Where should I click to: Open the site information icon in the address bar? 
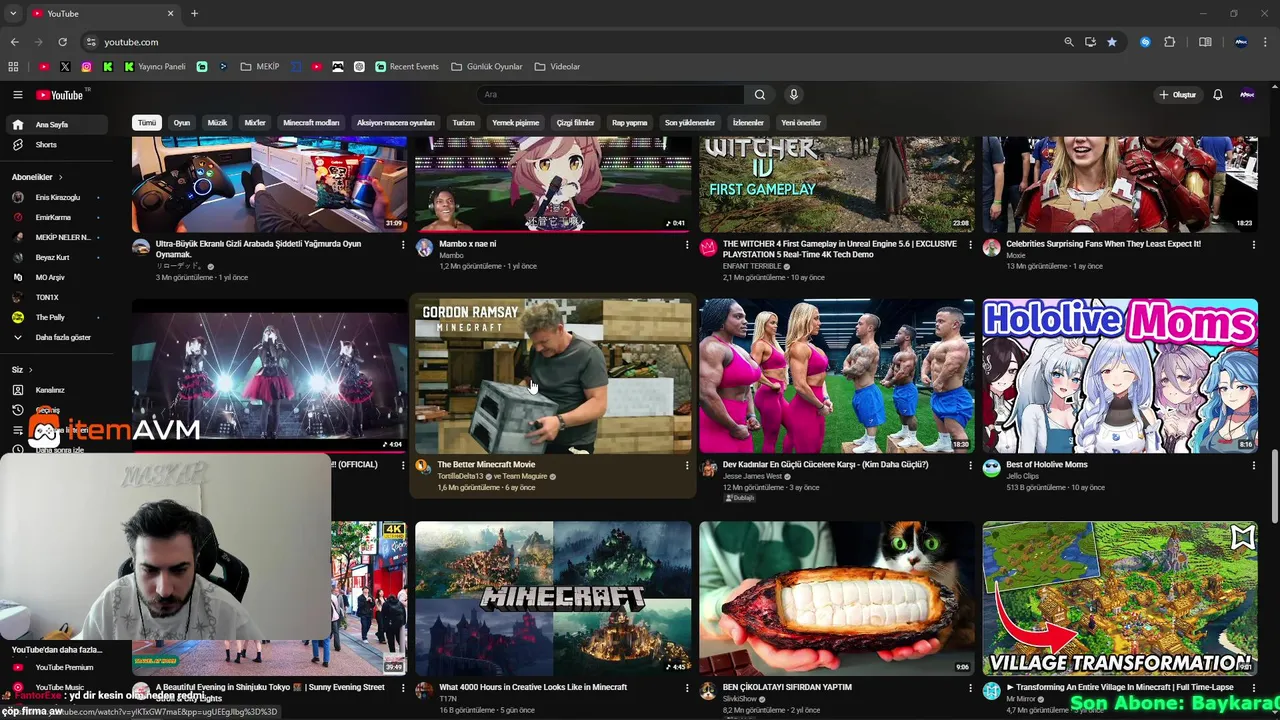[91, 42]
